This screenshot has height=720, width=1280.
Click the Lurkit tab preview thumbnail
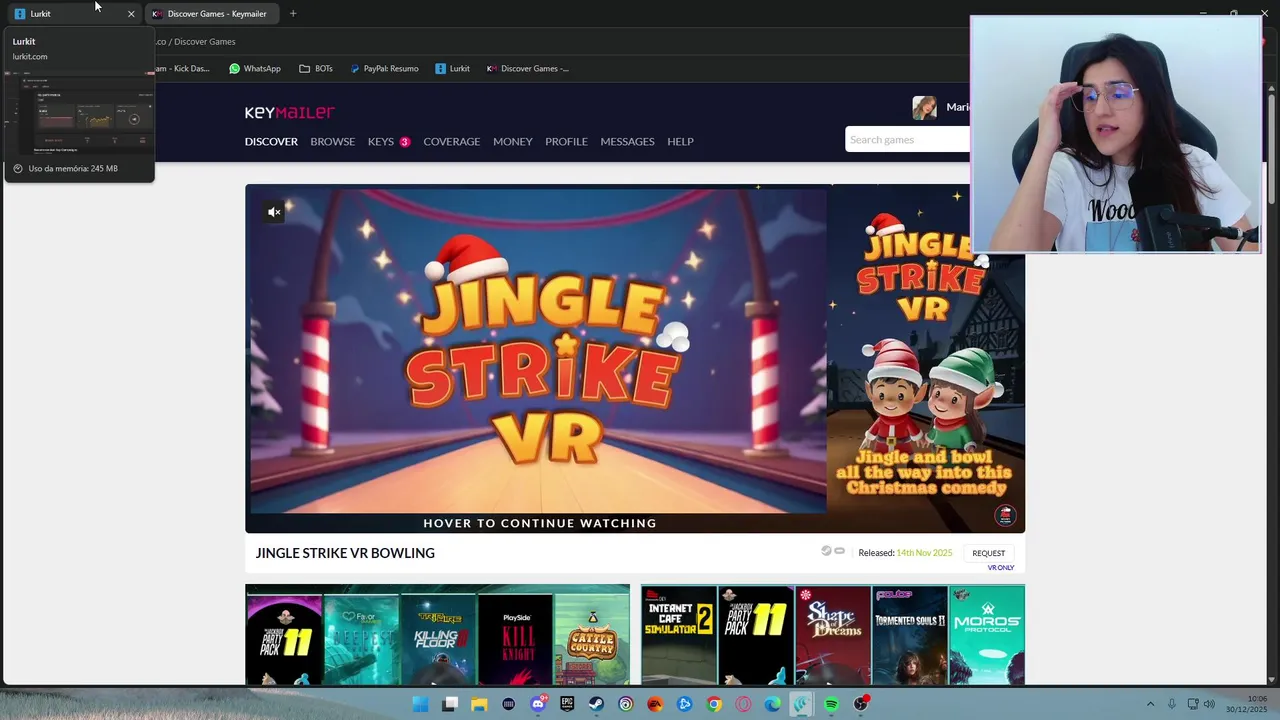tap(79, 111)
